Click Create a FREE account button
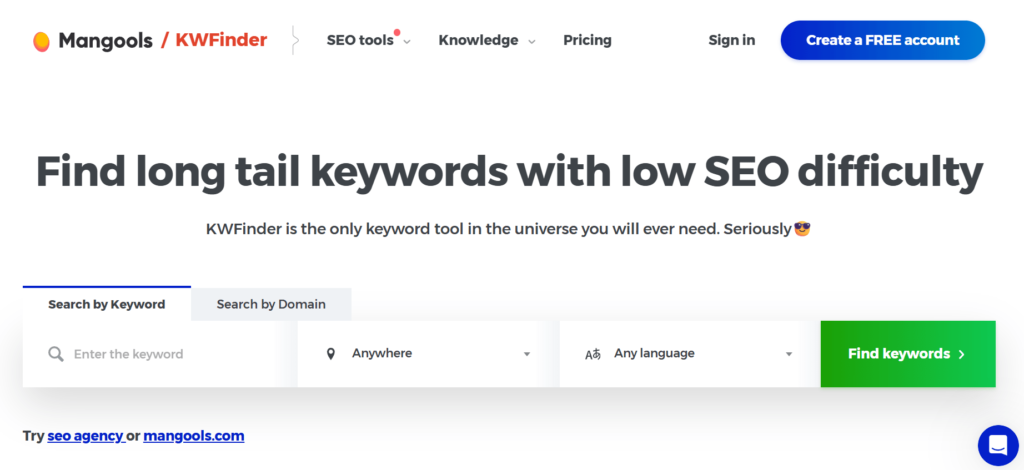The image size is (1024, 470). click(x=882, y=40)
